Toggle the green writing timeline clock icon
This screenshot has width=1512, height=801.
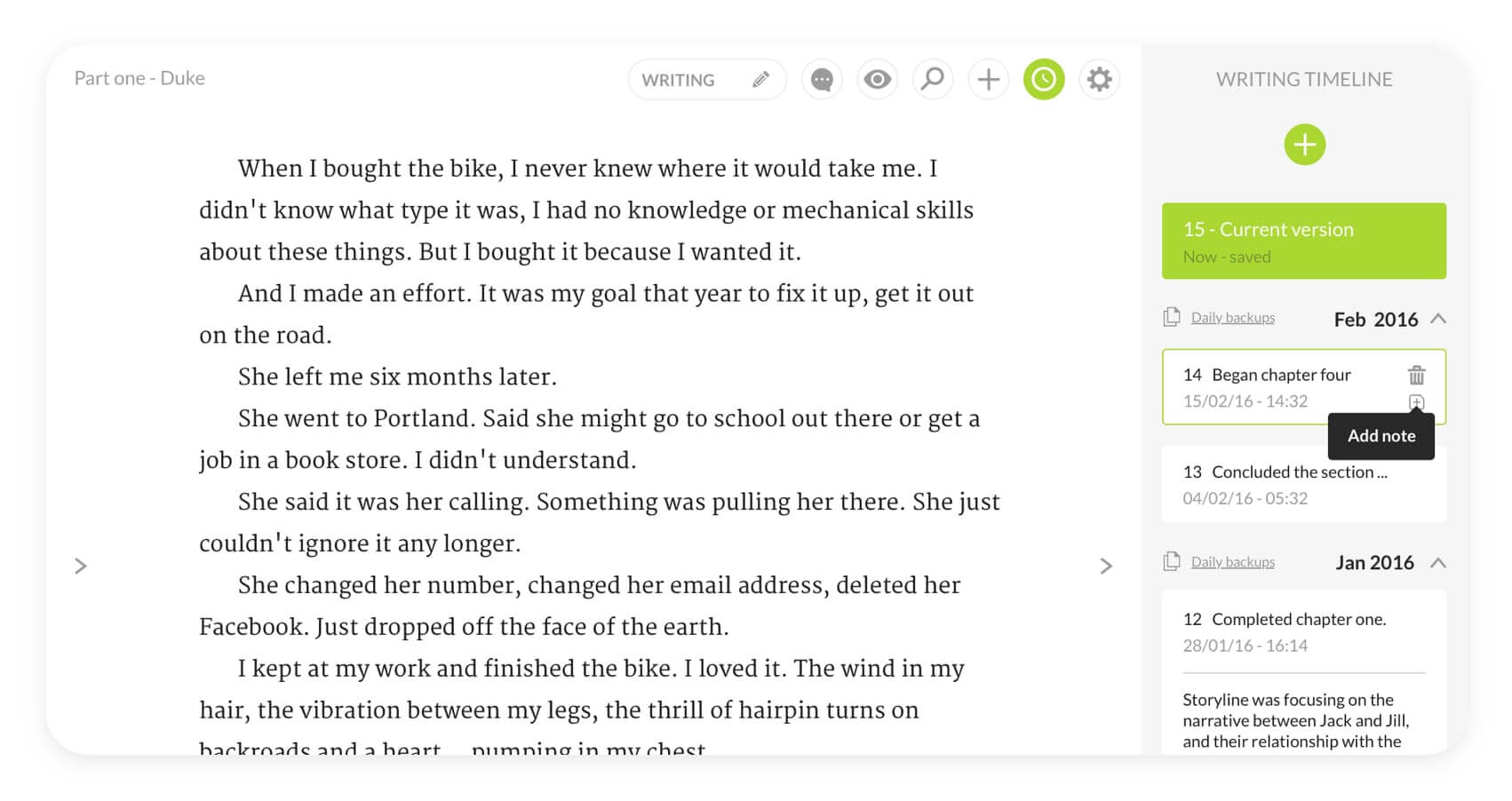(x=1044, y=80)
